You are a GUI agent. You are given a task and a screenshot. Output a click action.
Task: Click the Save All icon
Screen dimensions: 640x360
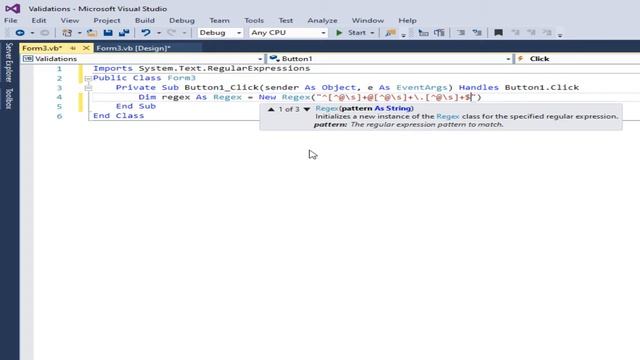124,33
